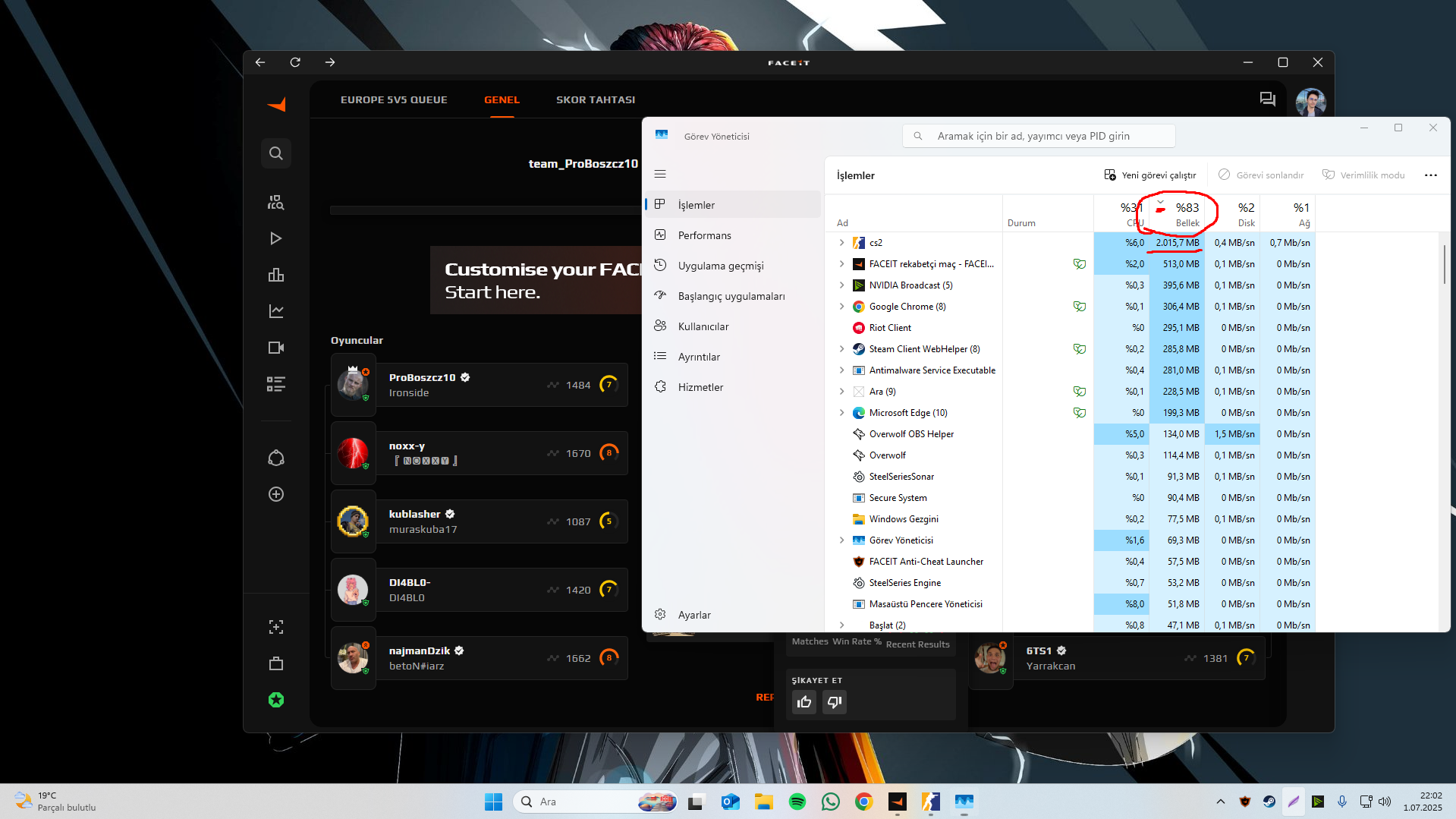The width and height of the screenshot is (1456, 819).
Task: Select Riot Client process row
Action: pos(1070,328)
